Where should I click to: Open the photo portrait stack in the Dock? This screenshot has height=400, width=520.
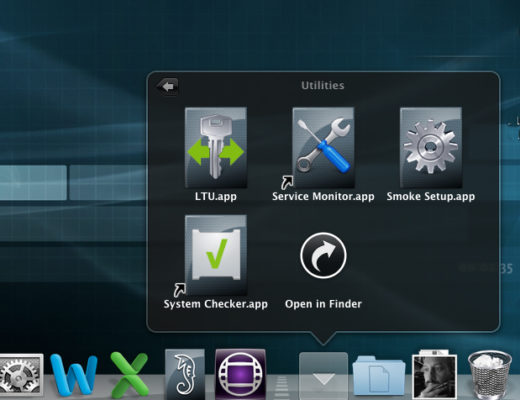(435, 374)
